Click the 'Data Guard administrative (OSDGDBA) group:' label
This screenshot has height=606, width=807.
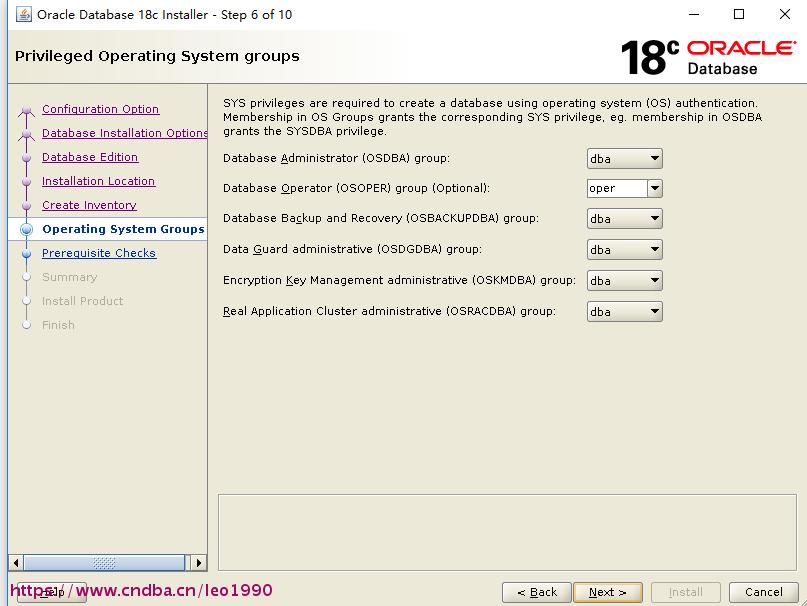(x=353, y=249)
